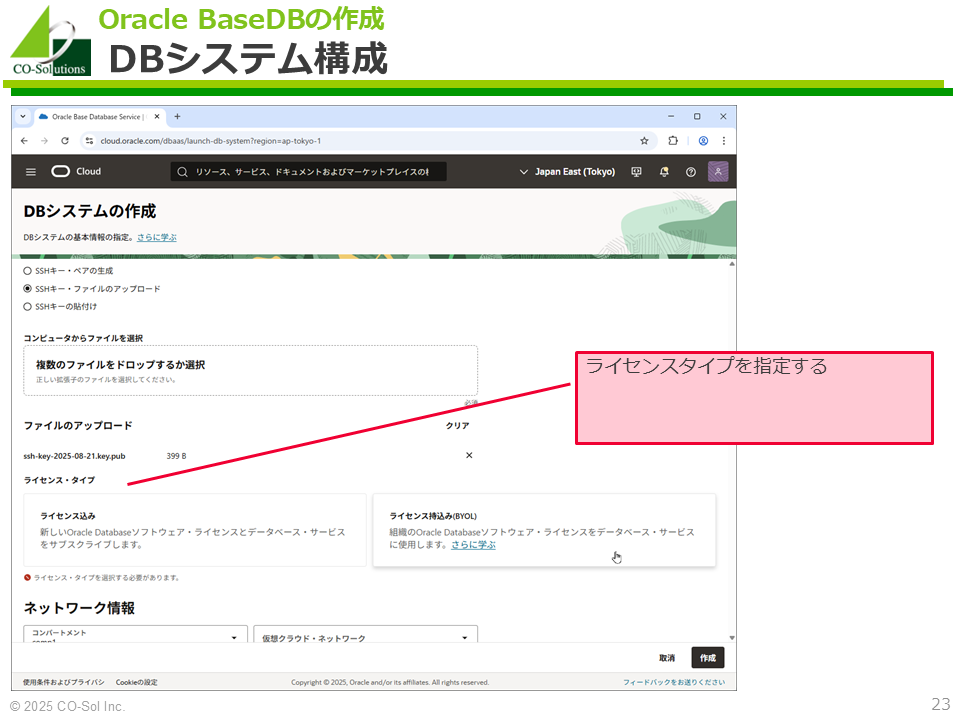Click the file drop zone 複数のファイルをドロップするか選択
Viewport: 960px width, 720px height.
point(250,370)
